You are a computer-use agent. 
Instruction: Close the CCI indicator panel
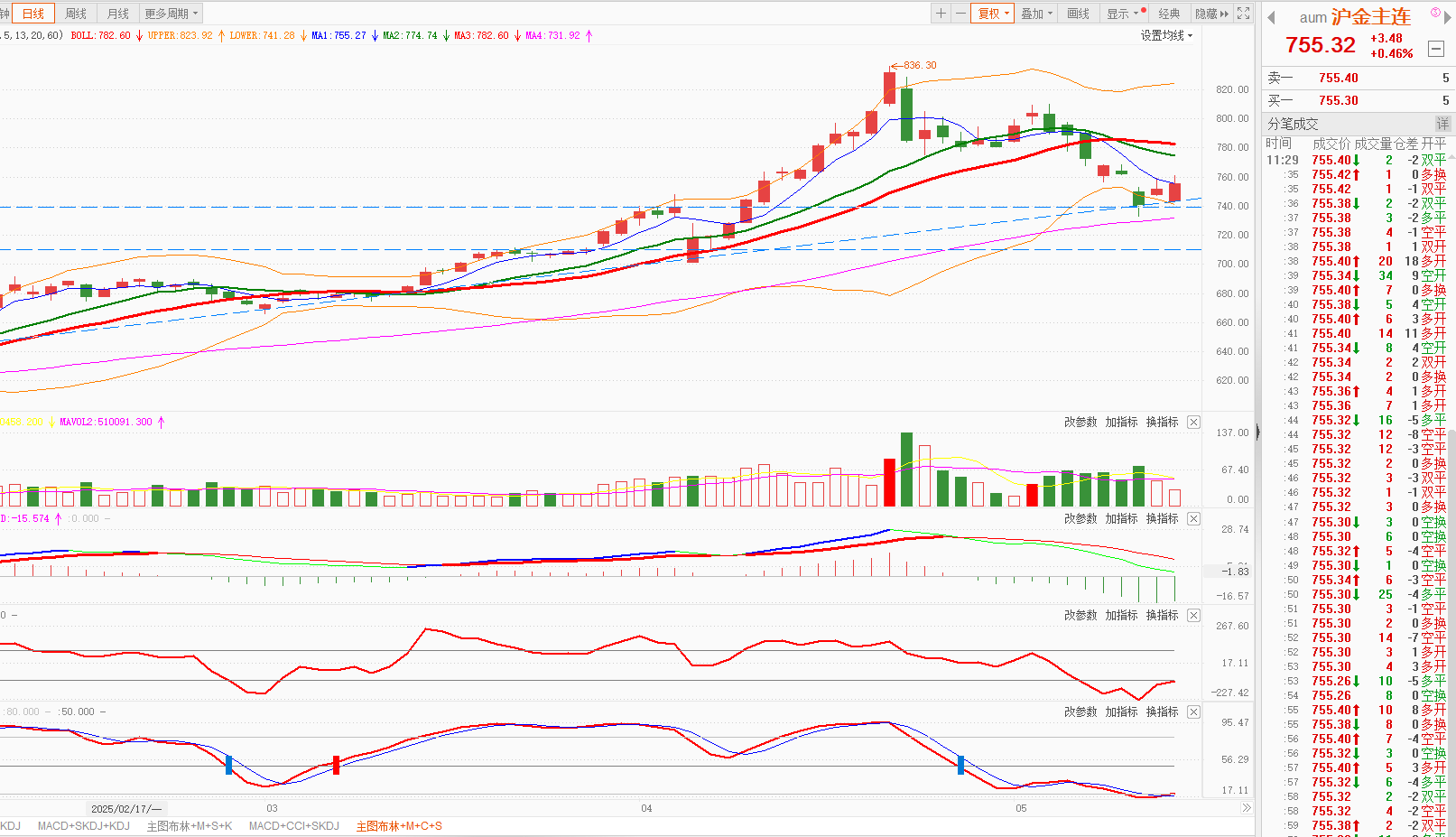click(1193, 615)
